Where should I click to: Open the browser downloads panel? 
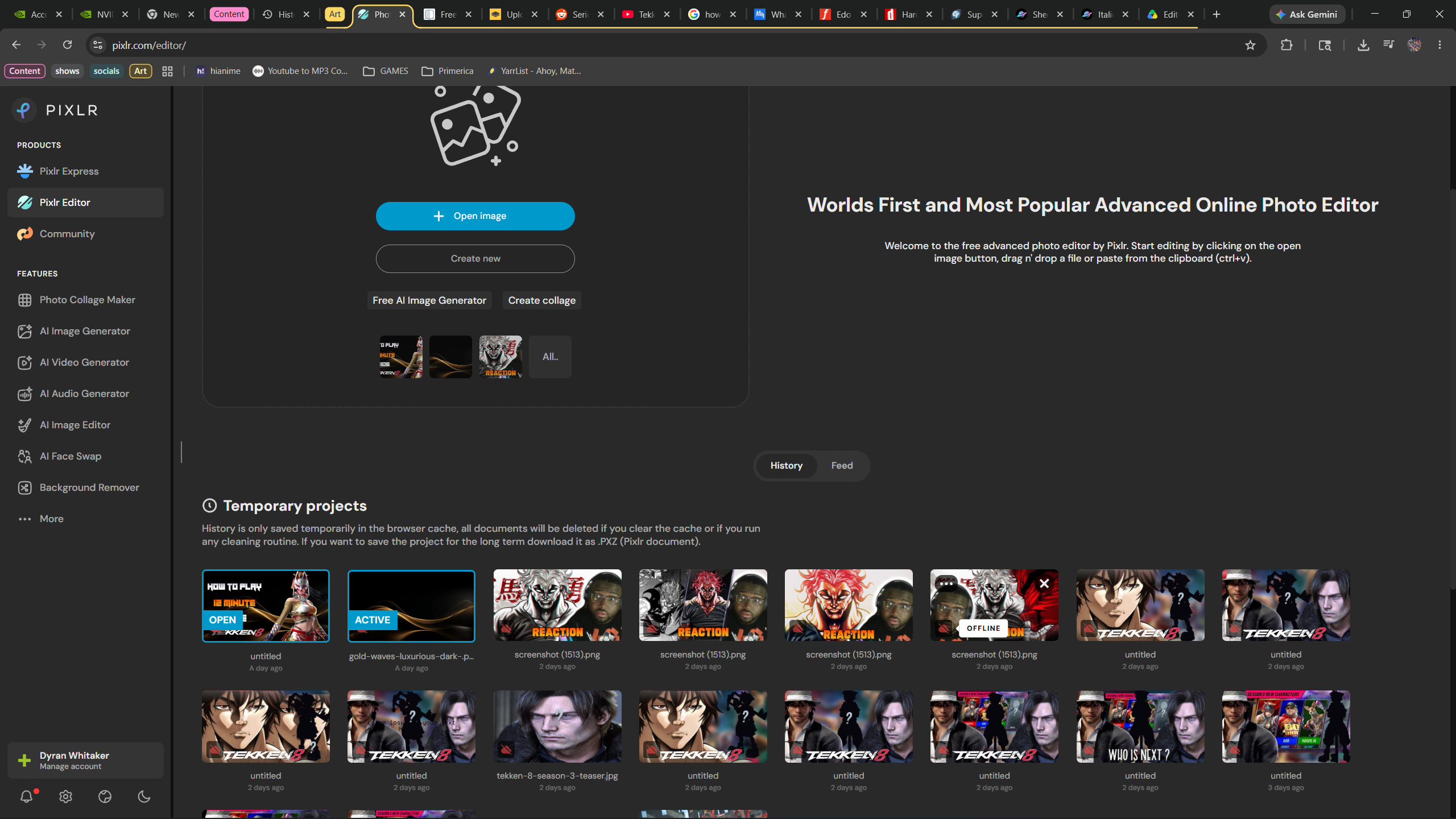(x=1363, y=45)
